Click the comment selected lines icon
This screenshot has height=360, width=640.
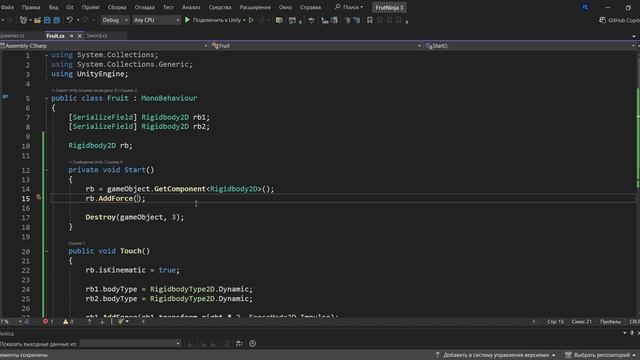(347, 20)
